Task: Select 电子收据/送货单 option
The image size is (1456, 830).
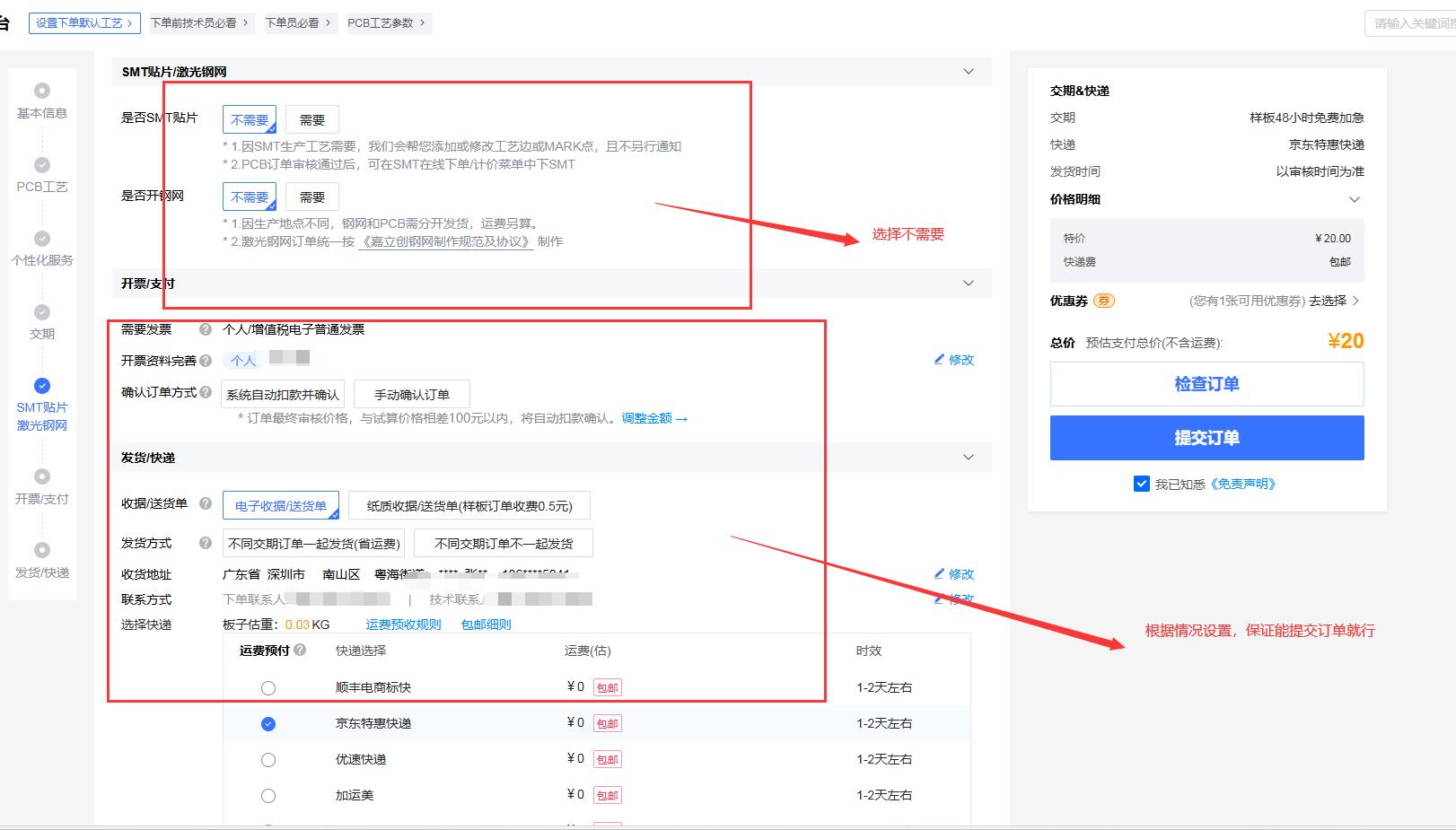Action: tap(281, 505)
